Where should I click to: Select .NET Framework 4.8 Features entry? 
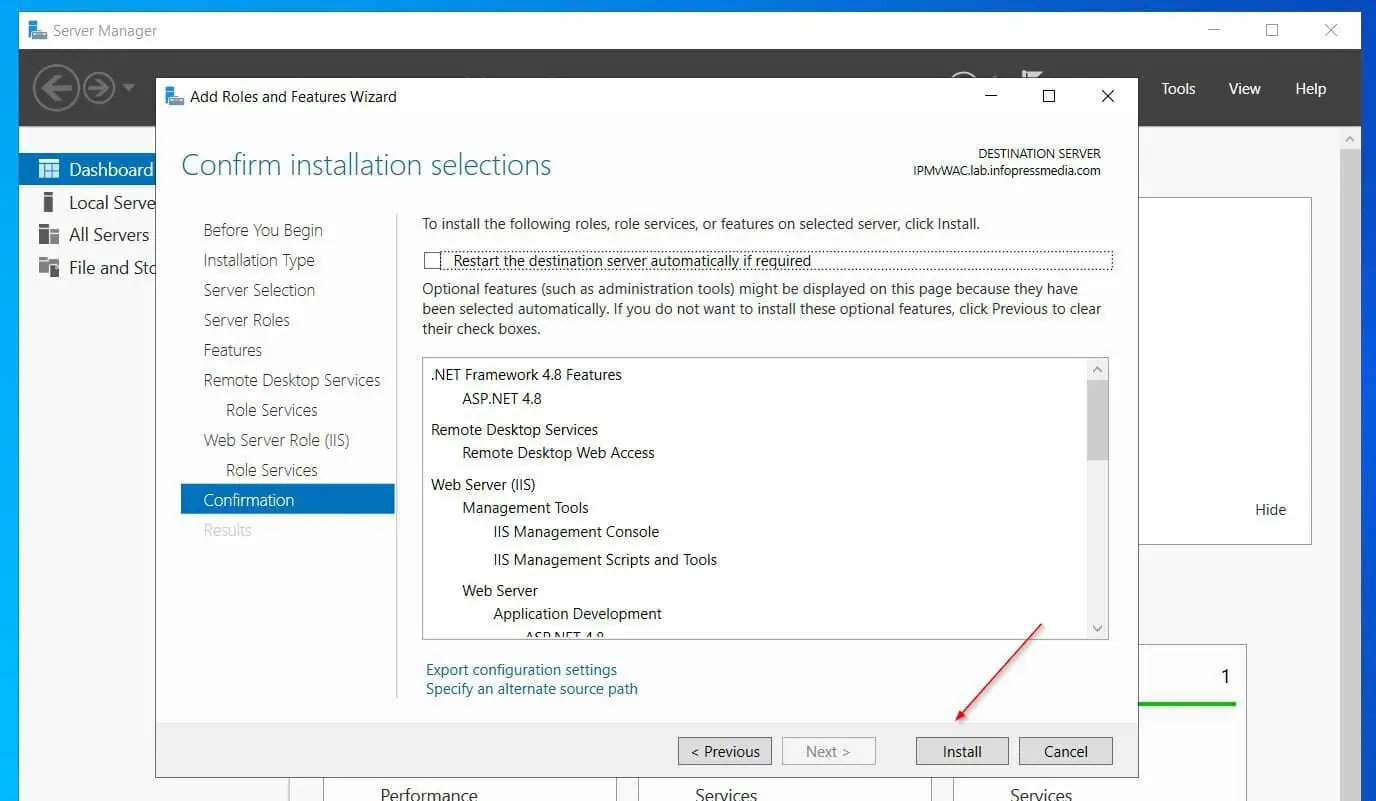[526, 374]
